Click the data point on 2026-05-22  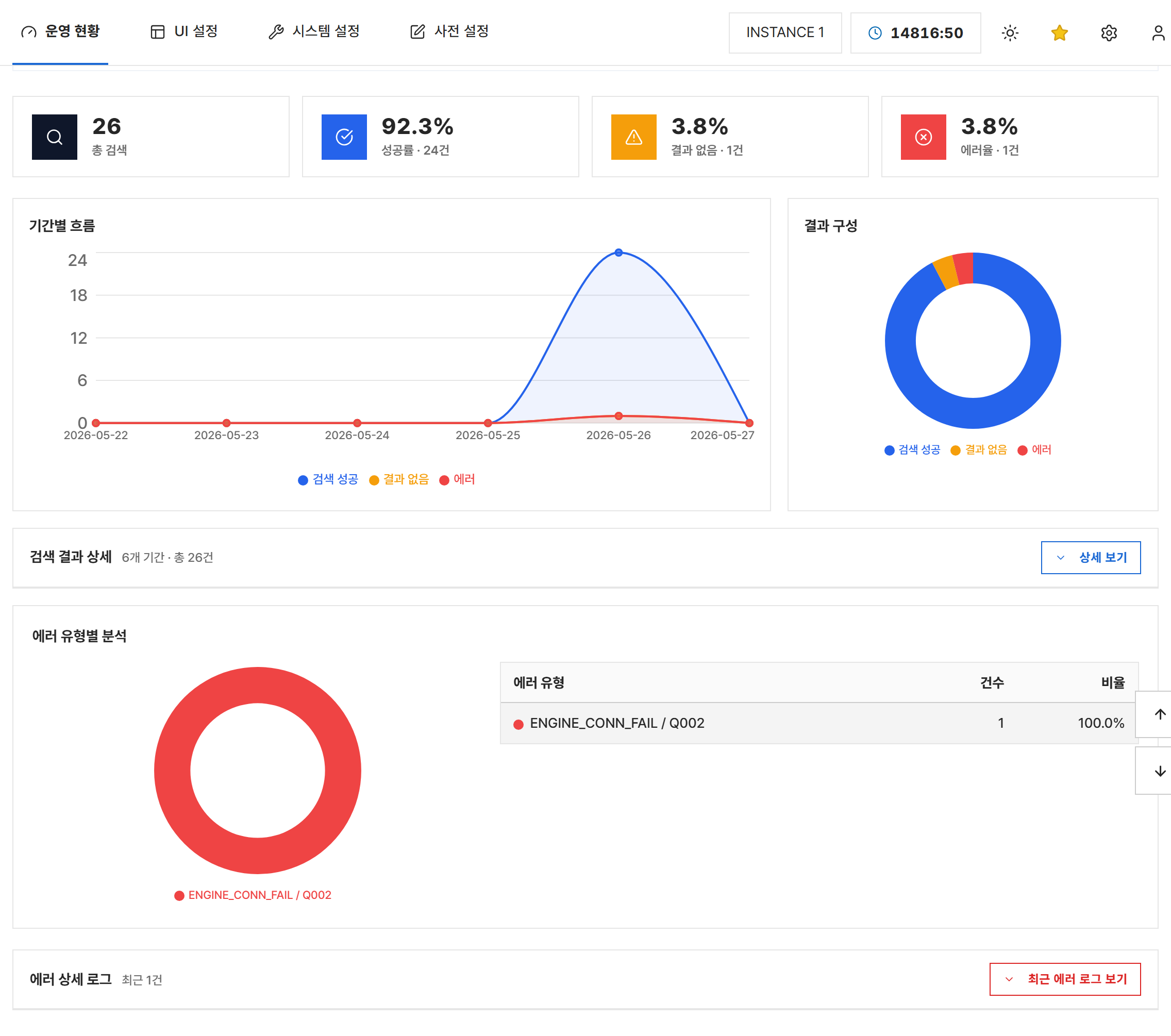[96, 423]
